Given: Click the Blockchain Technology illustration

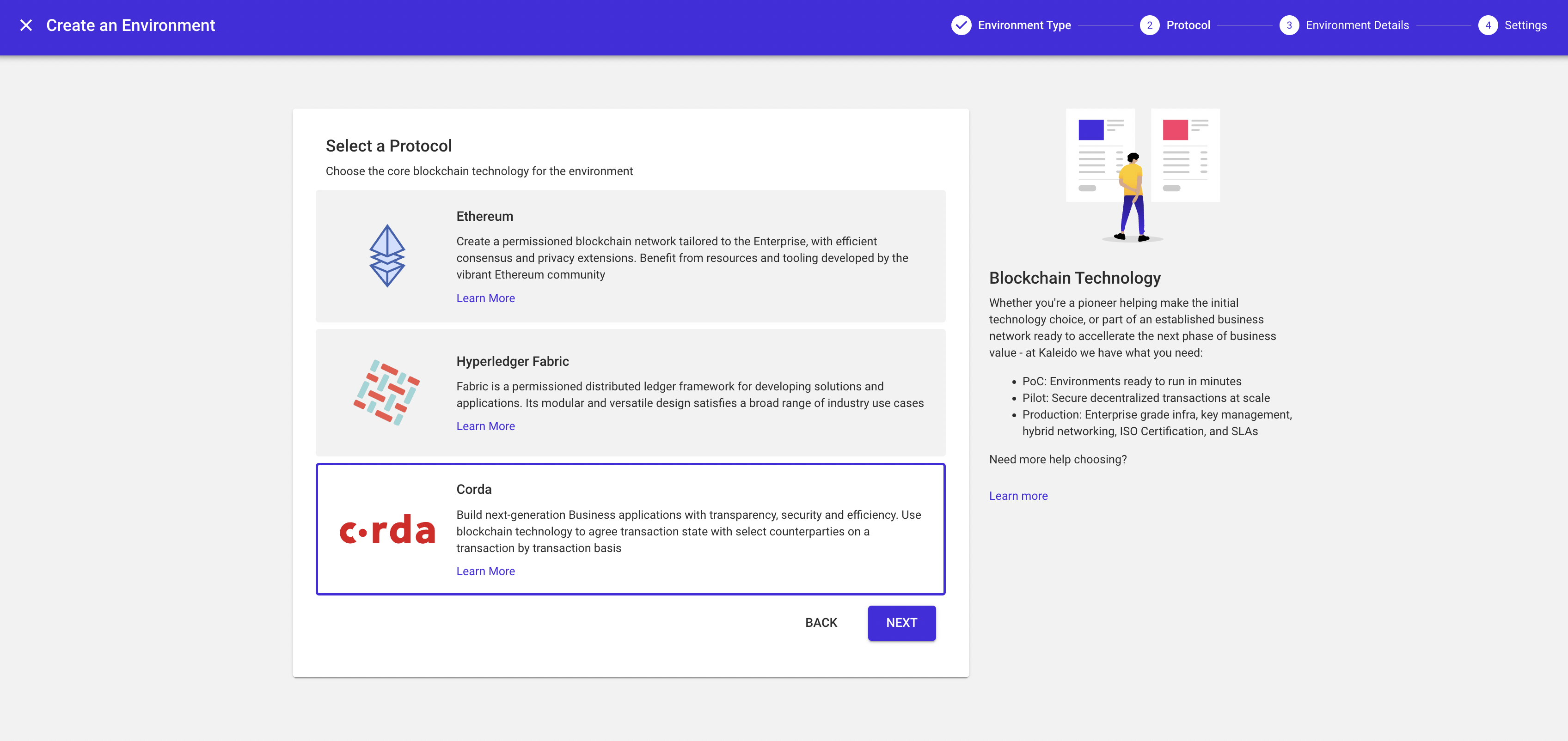Looking at the screenshot, I should (x=1143, y=175).
